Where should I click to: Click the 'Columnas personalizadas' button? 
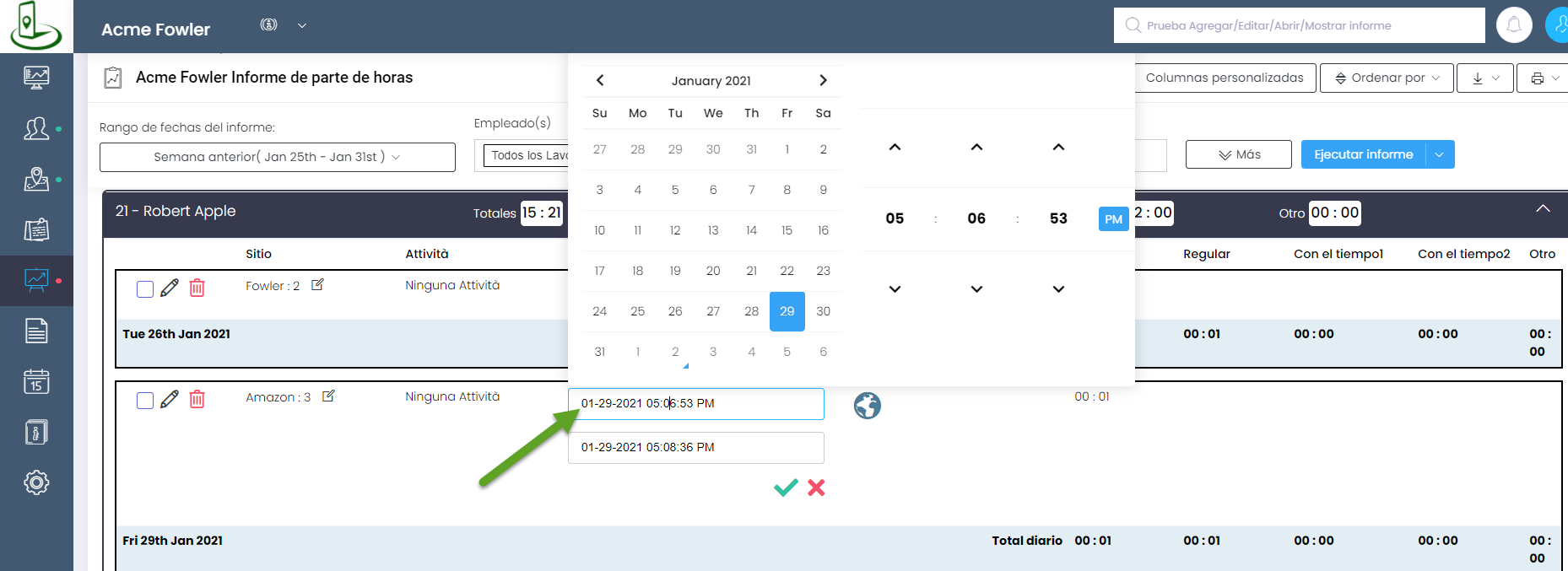click(x=1224, y=78)
